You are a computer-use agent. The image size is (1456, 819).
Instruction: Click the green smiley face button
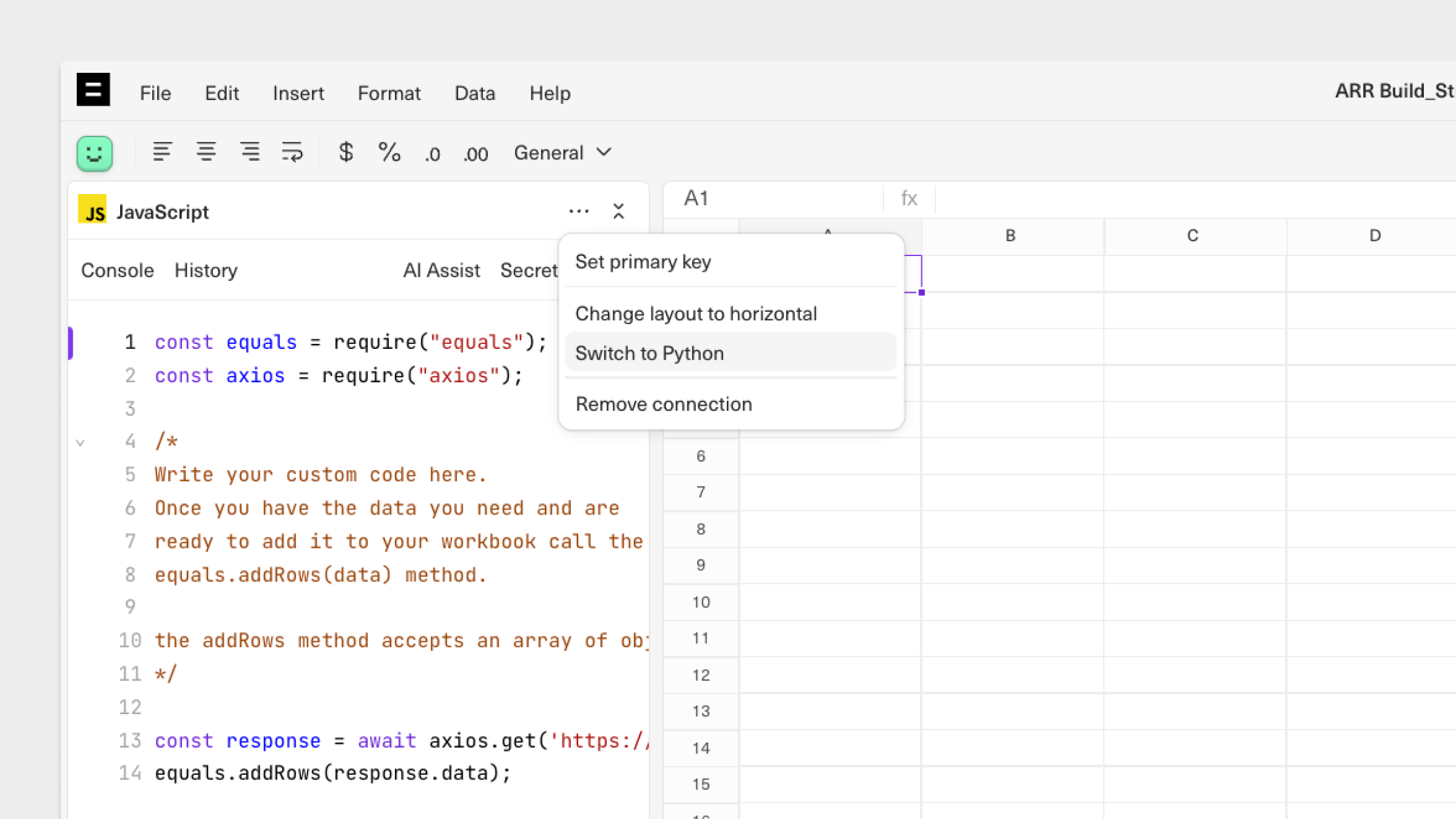[95, 153]
